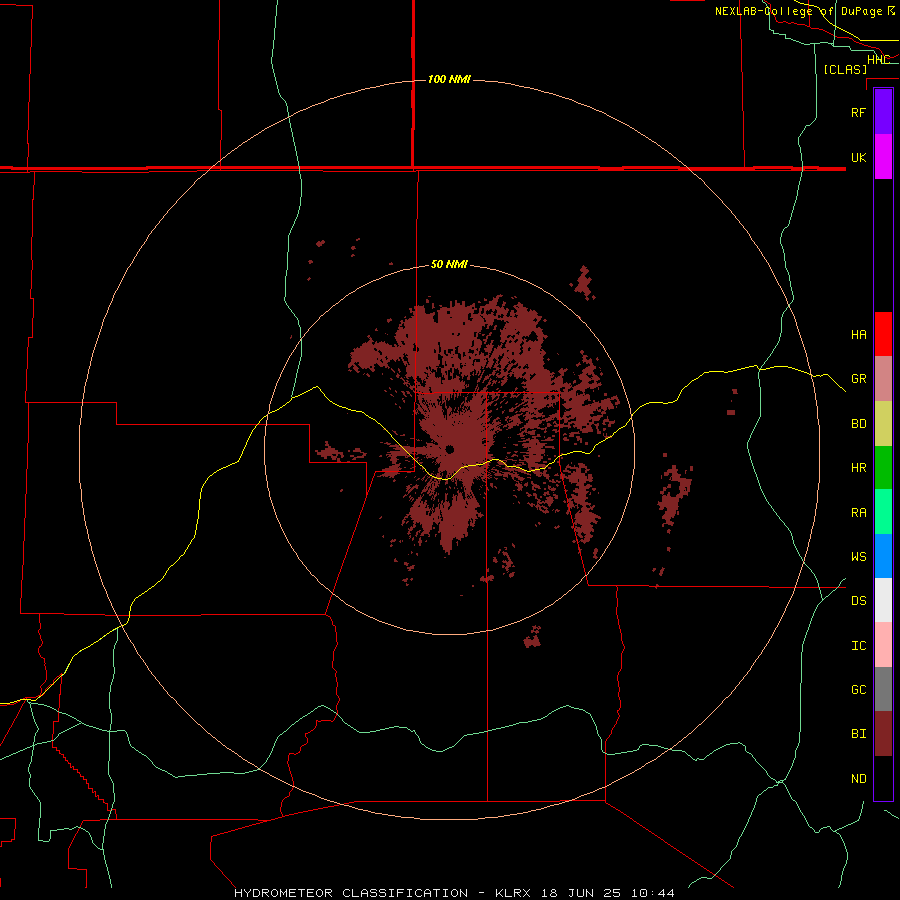900x900 pixels.
Task: Click the radar site center dot
Action: pos(449,449)
